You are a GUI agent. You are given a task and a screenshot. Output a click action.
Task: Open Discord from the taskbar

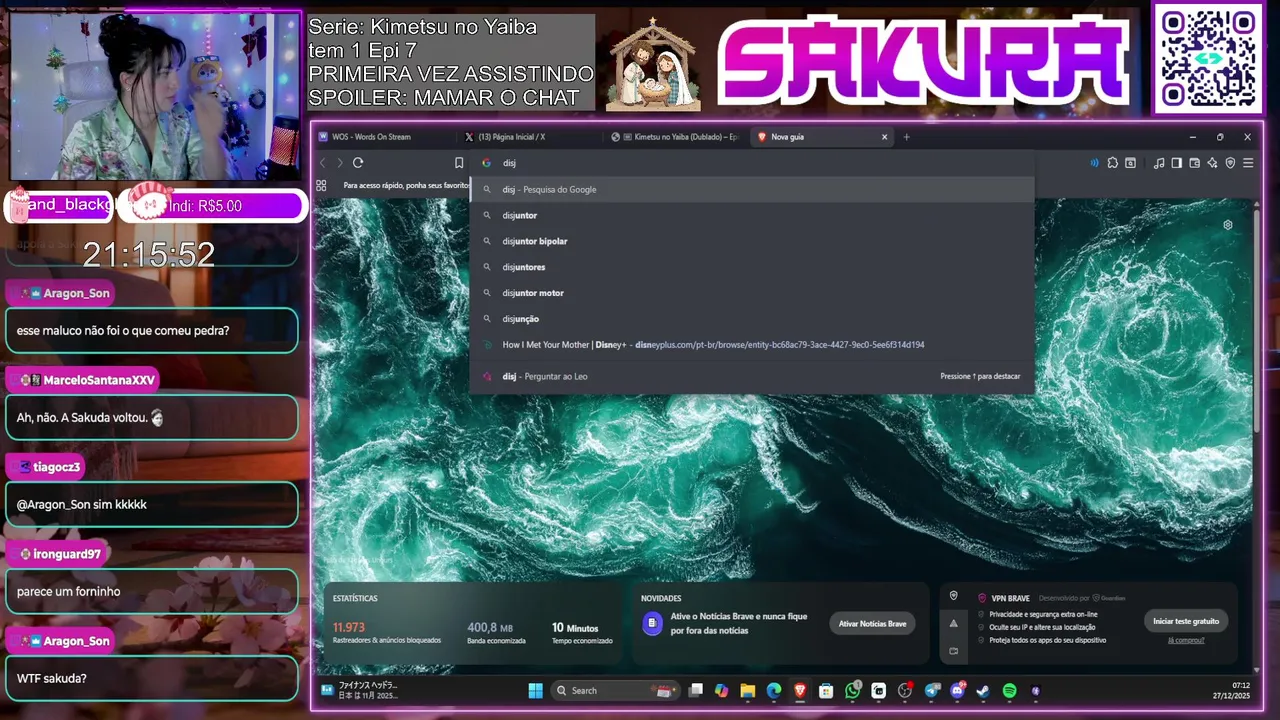coord(958,690)
